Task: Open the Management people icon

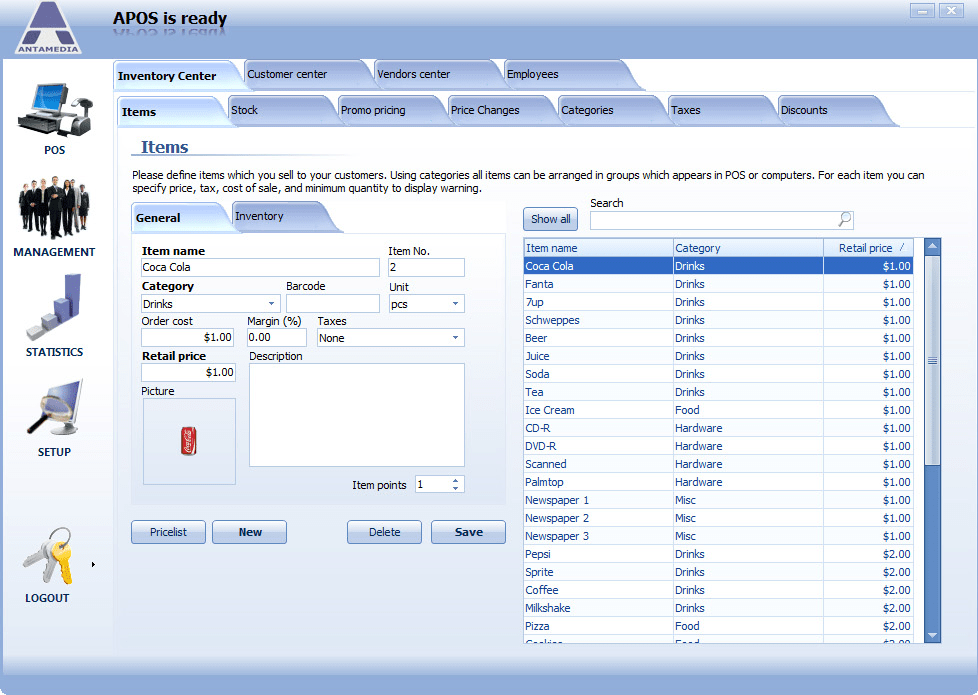Action: click(x=54, y=208)
